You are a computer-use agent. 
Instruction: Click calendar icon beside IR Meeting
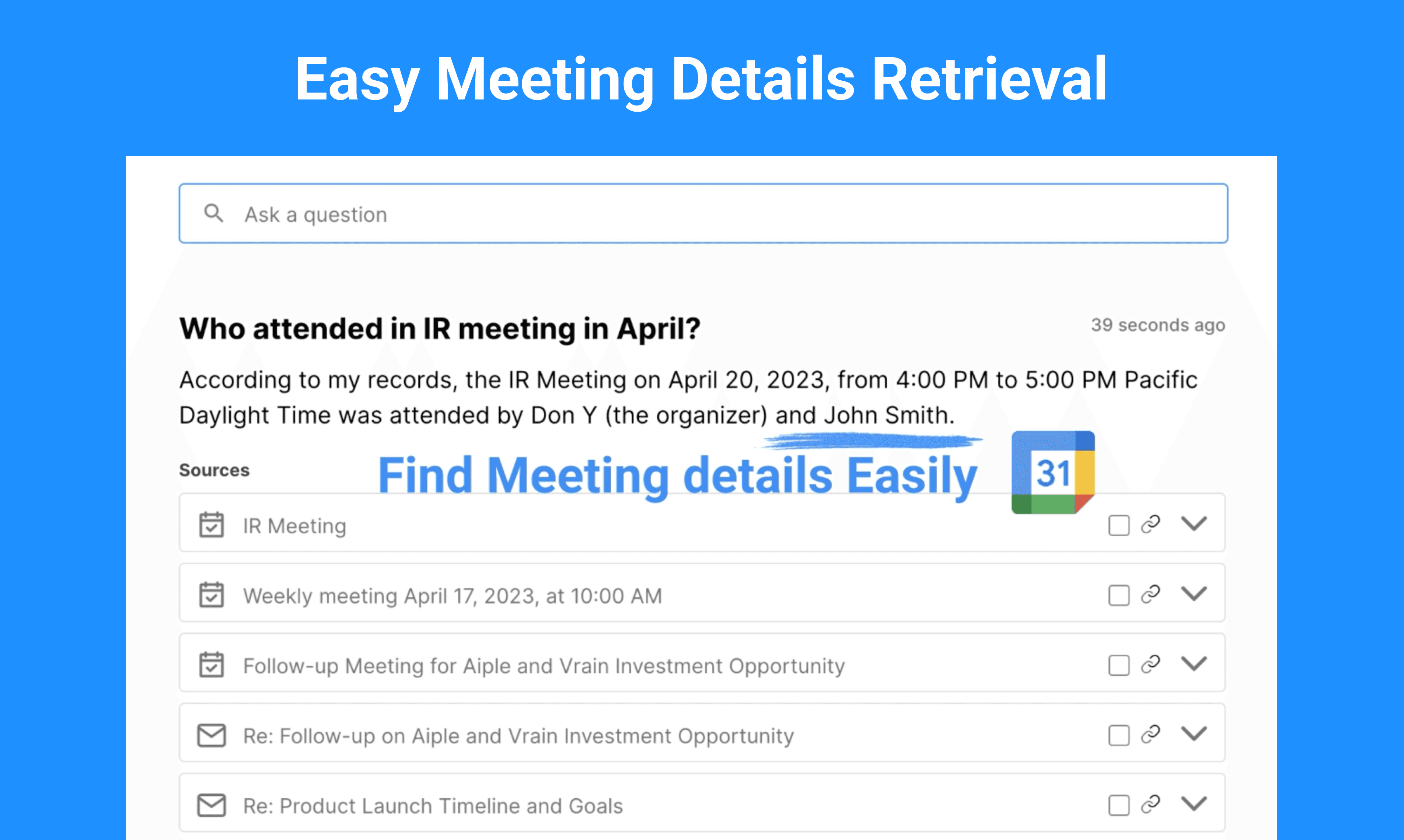[211, 525]
